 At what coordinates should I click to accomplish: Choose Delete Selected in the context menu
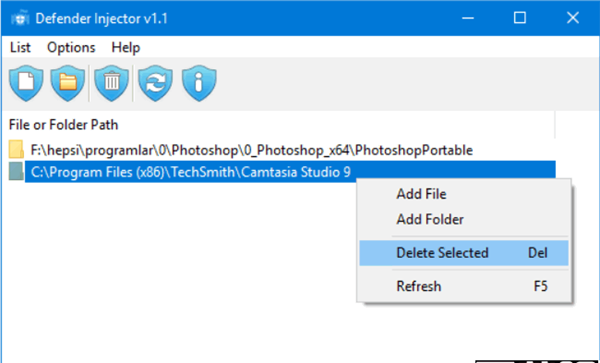464,253
